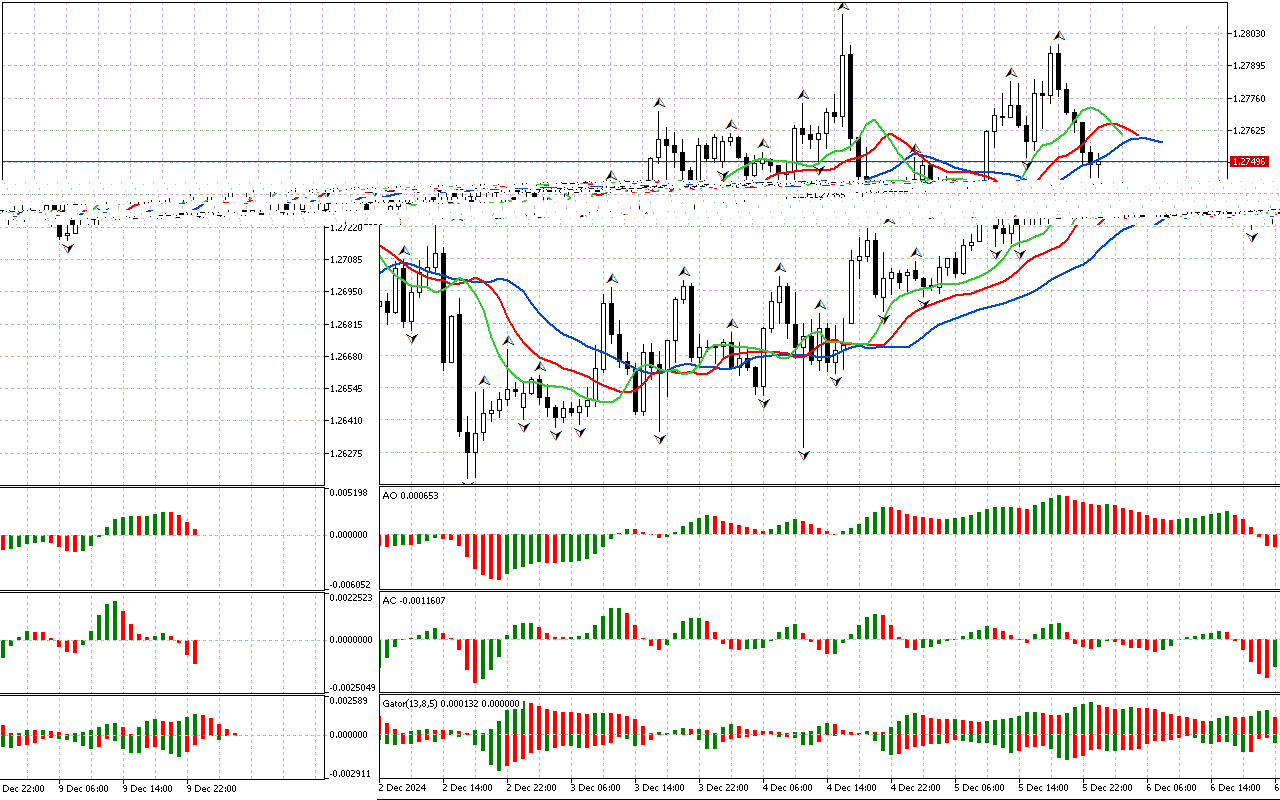1280x800 pixels.
Task: Pick the 1.27760 price scale value
Action: click(1249, 98)
